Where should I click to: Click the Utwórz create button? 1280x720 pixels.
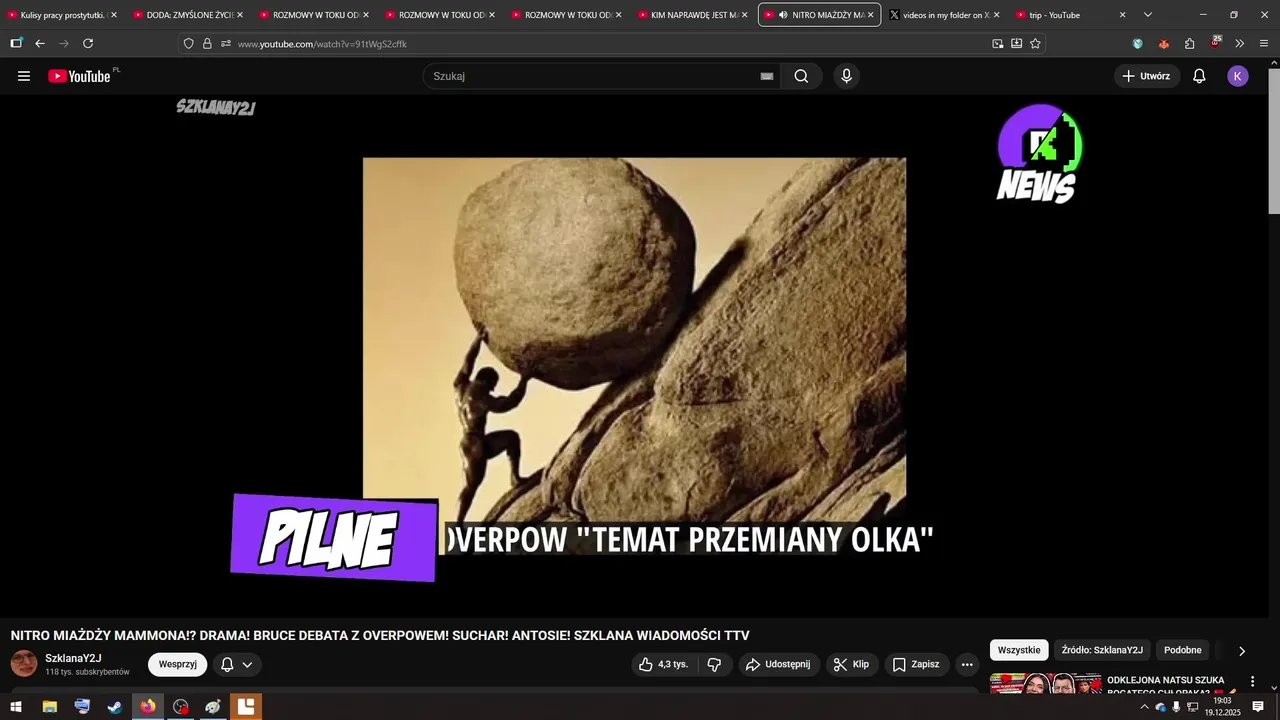click(1147, 76)
